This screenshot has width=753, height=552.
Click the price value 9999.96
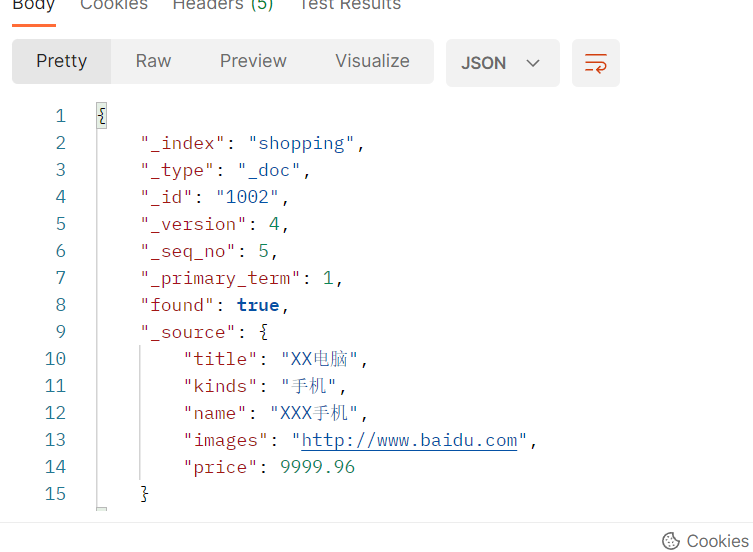(317, 467)
